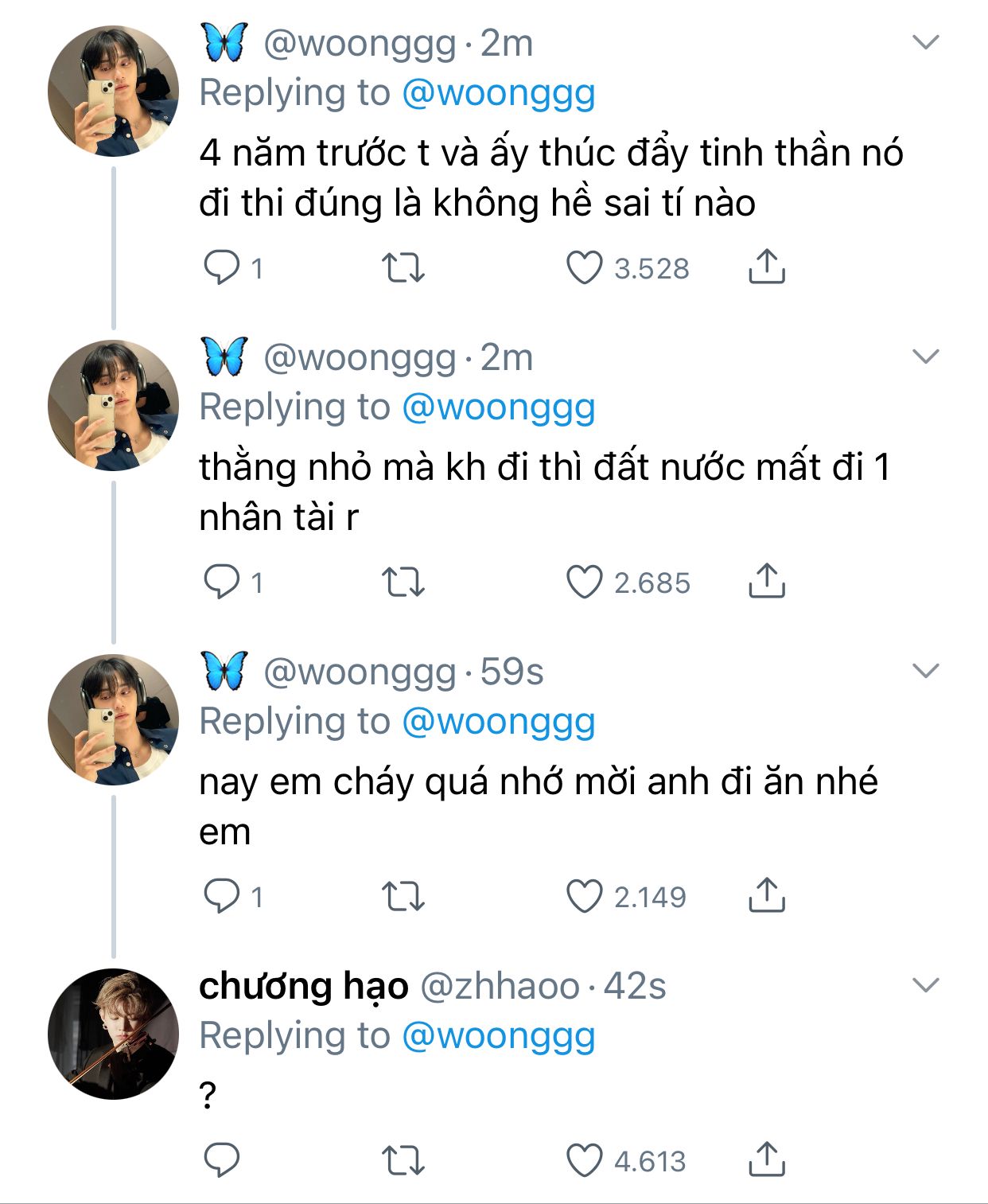988x1204 pixels.
Task: Reply to the 'thằng nhỏ' tweet
Action: [x=222, y=582]
